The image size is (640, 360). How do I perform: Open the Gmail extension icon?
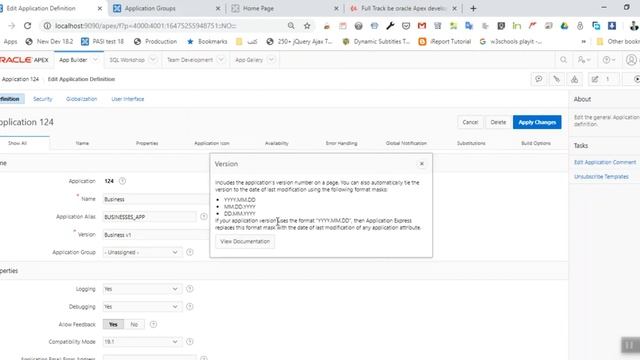(x=422, y=26)
